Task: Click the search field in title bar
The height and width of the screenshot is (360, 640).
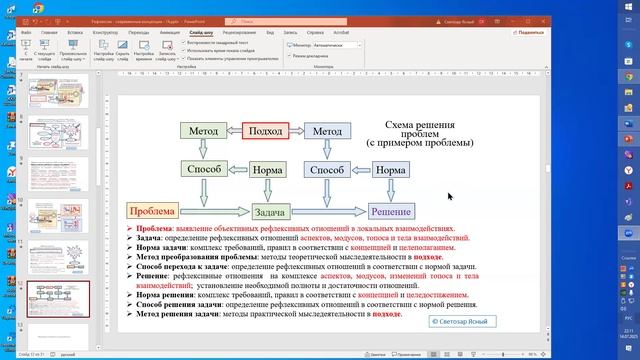Action: tap(286, 21)
